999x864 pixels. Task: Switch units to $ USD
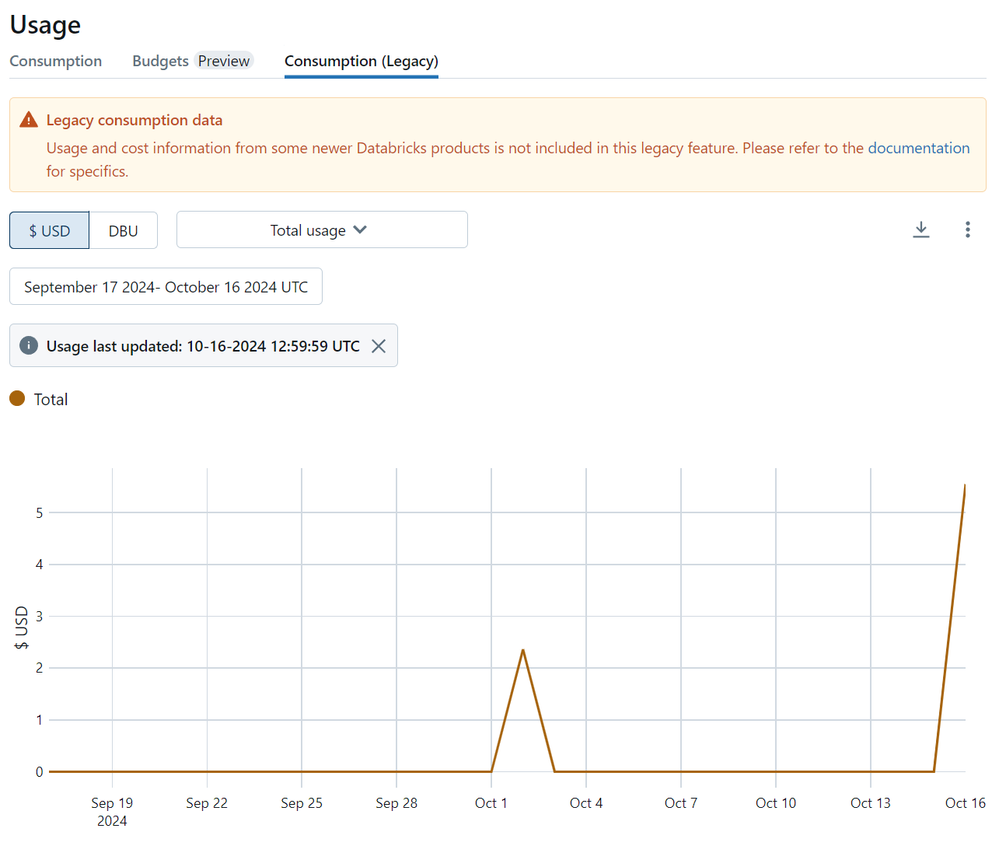pos(49,230)
